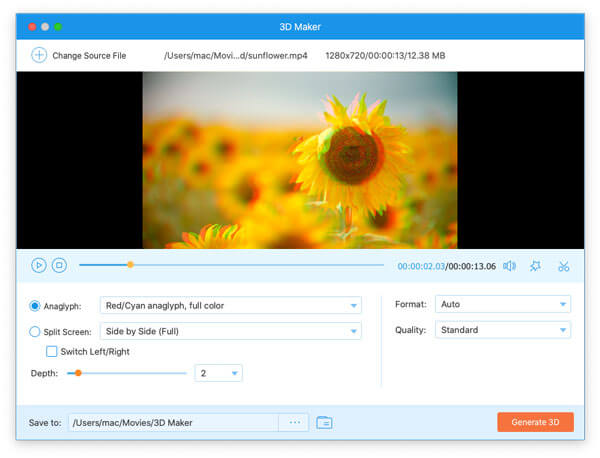Click the three-dot browse path button
The image size is (600, 458).
coord(295,422)
